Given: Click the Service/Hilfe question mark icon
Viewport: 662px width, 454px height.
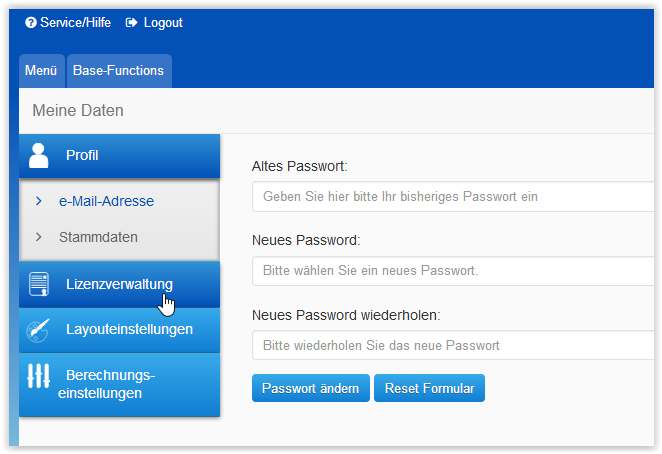Looking at the screenshot, I should 31,22.
